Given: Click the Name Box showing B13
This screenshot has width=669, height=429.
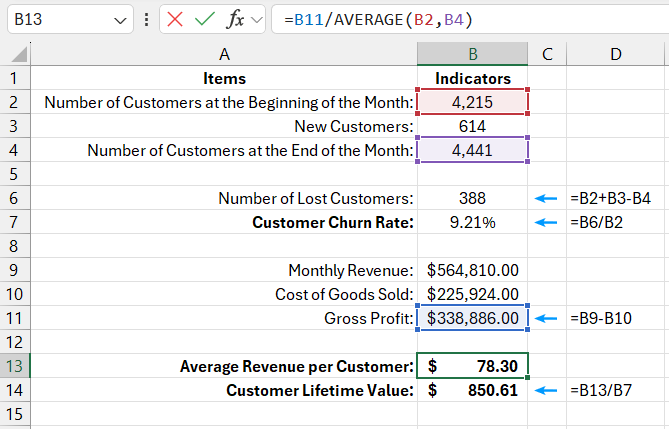Looking at the screenshot, I should [x=55, y=19].
